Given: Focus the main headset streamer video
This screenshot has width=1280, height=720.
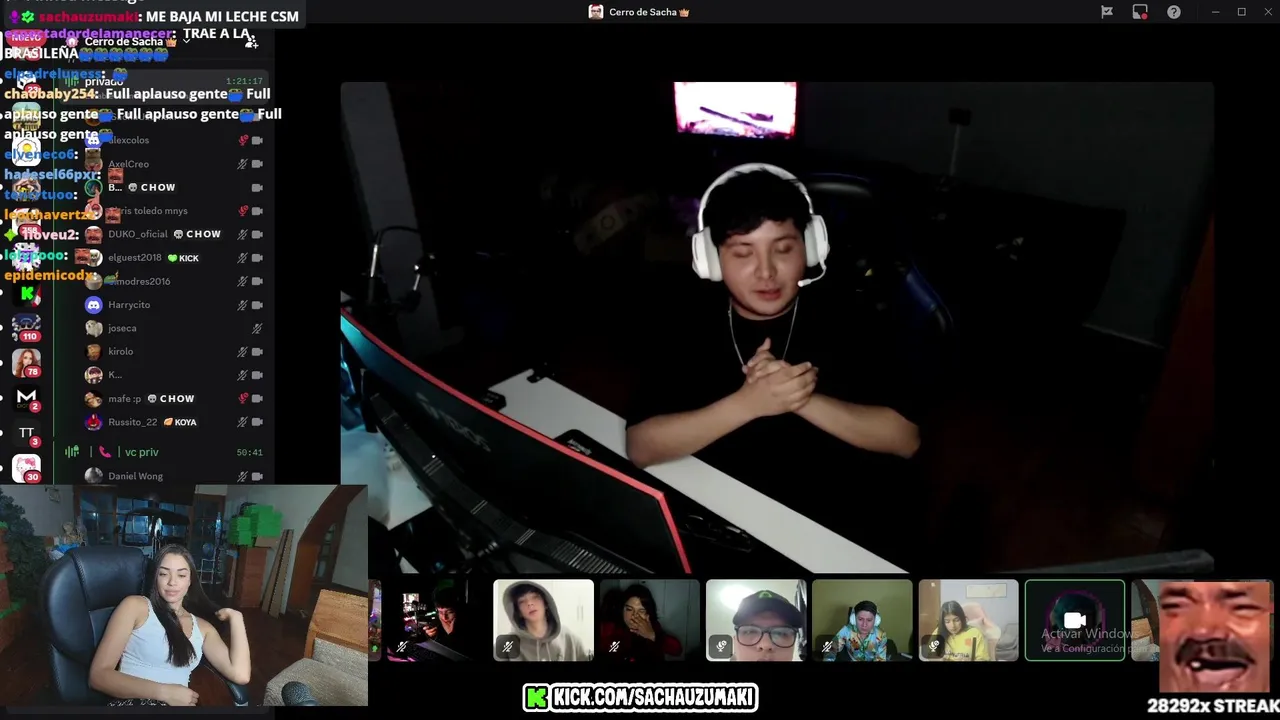Looking at the screenshot, I should pos(777,327).
